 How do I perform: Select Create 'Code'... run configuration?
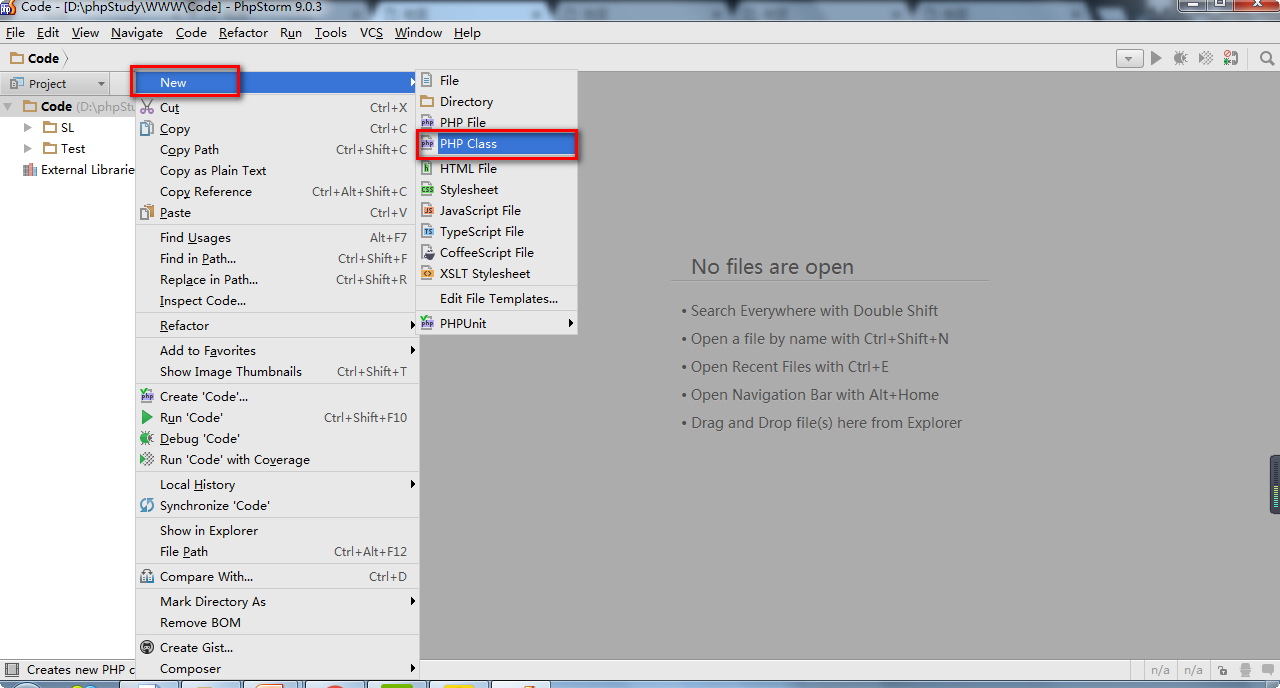pyautogui.click(x=277, y=396)
